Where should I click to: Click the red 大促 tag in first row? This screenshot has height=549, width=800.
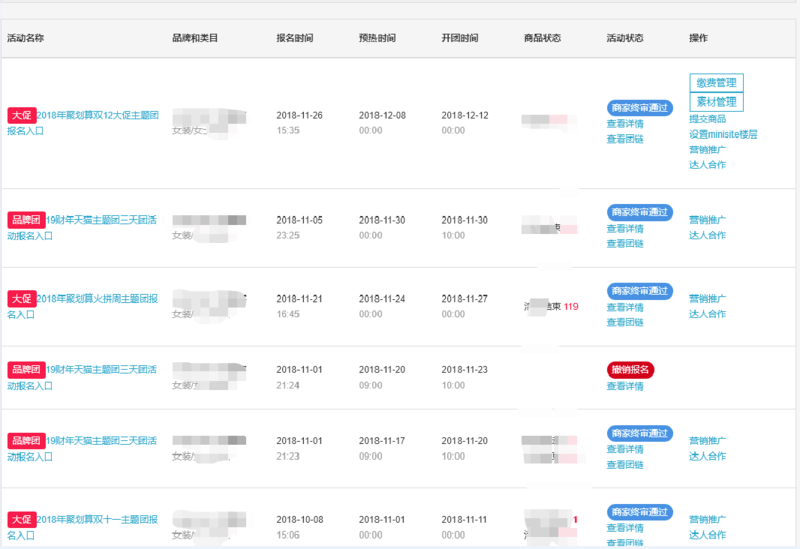click(x=21, y=115)
